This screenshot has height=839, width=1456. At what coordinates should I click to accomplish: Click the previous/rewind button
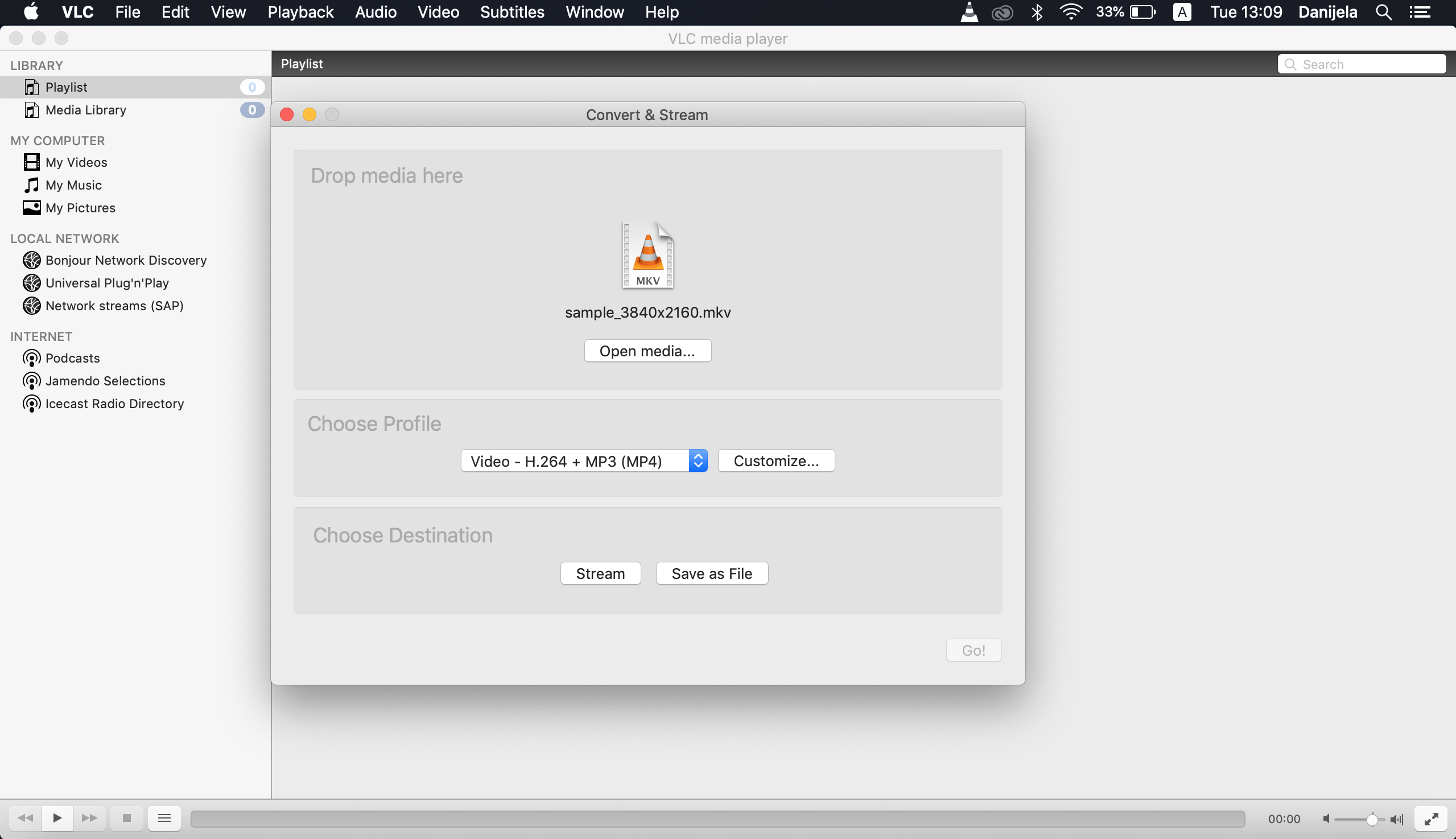[26, 818]
